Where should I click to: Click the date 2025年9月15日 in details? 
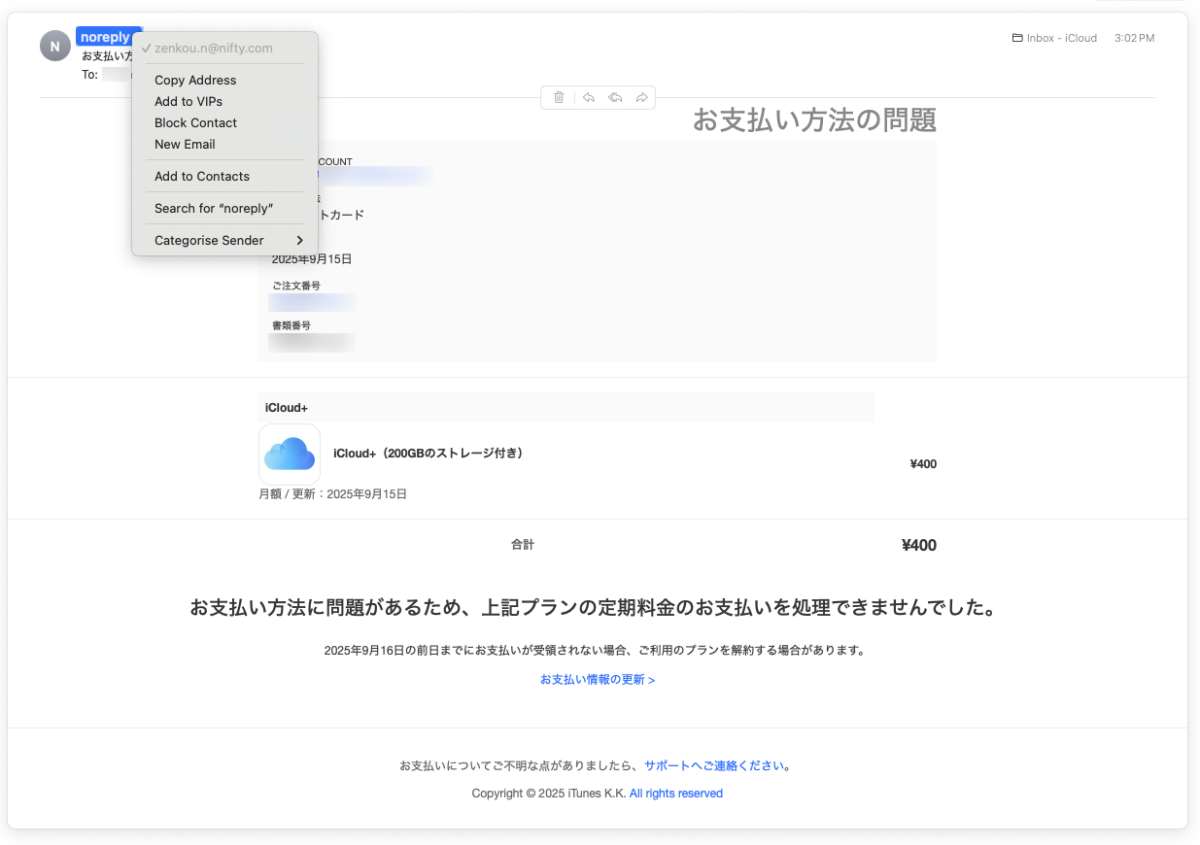(312, 259)
